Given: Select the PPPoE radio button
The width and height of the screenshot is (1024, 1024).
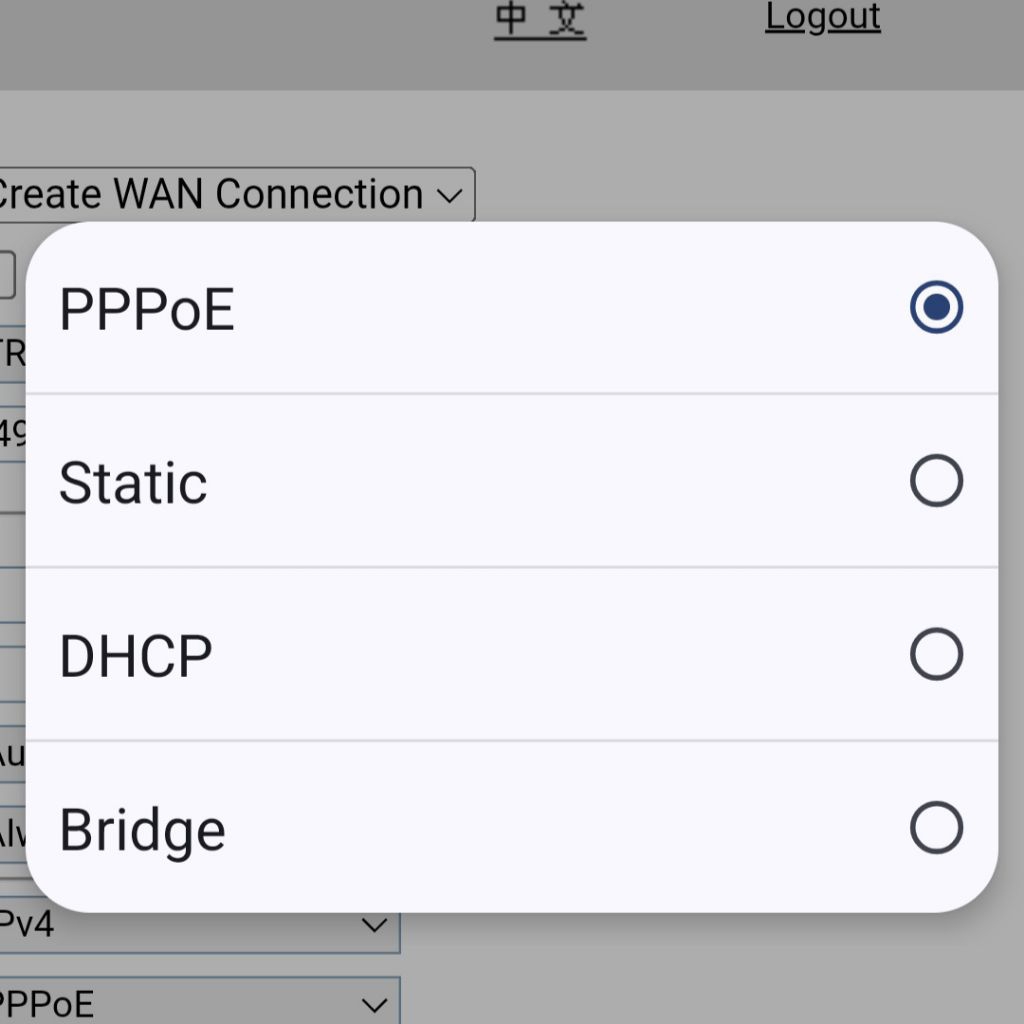Looking at the screenshot, I should click(936, 307).
